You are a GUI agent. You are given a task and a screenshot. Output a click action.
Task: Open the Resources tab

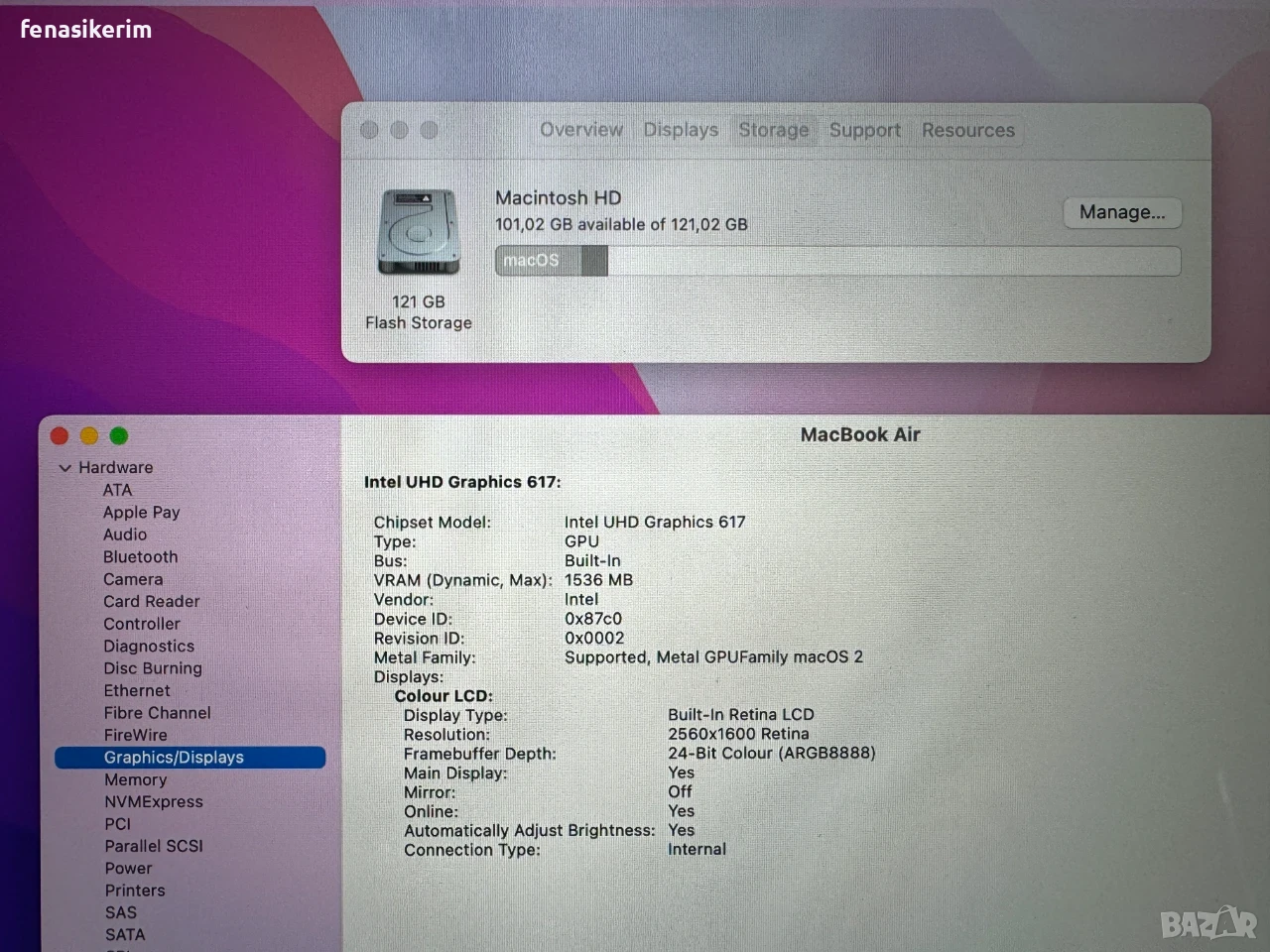tap(968, 130)
